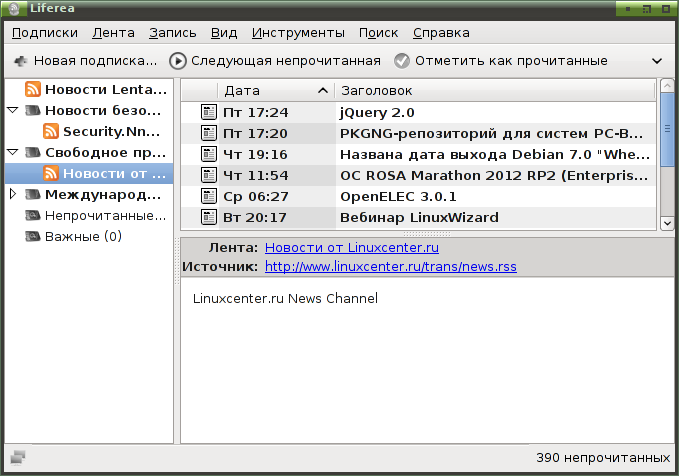
Task: Select the Важные (0) search folder
Action: click(x=89, y=236)
